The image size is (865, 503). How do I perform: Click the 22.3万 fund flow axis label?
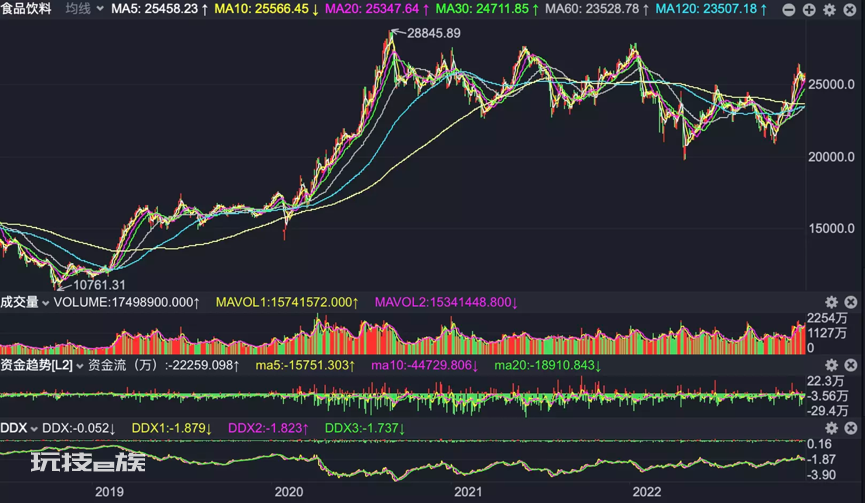point(826,381)
